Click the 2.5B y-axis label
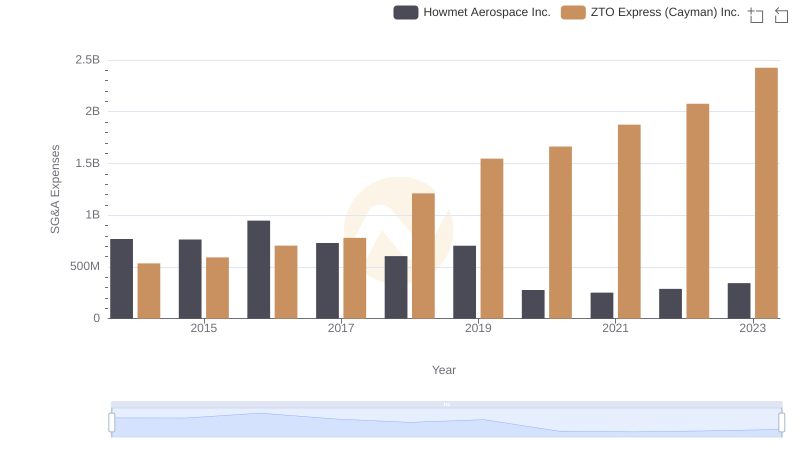 click(x=88, y=60)
